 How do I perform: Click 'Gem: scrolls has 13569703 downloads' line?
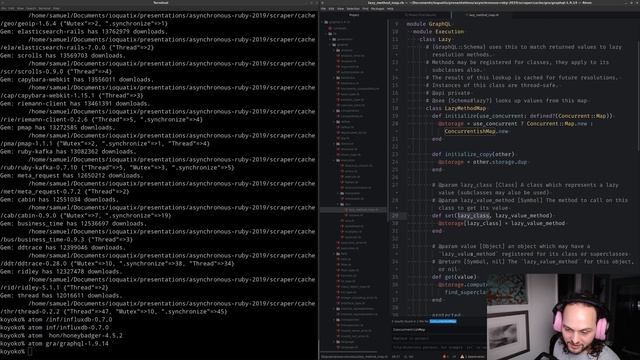pyautogui.click(x=62, y=55)
